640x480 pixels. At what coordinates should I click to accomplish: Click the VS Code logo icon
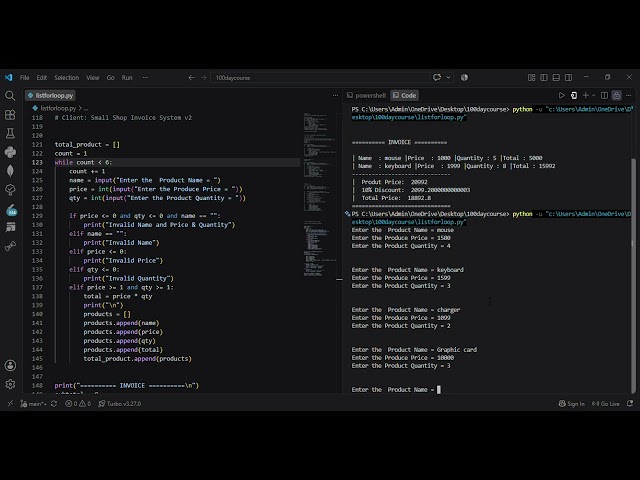[9, 78]
